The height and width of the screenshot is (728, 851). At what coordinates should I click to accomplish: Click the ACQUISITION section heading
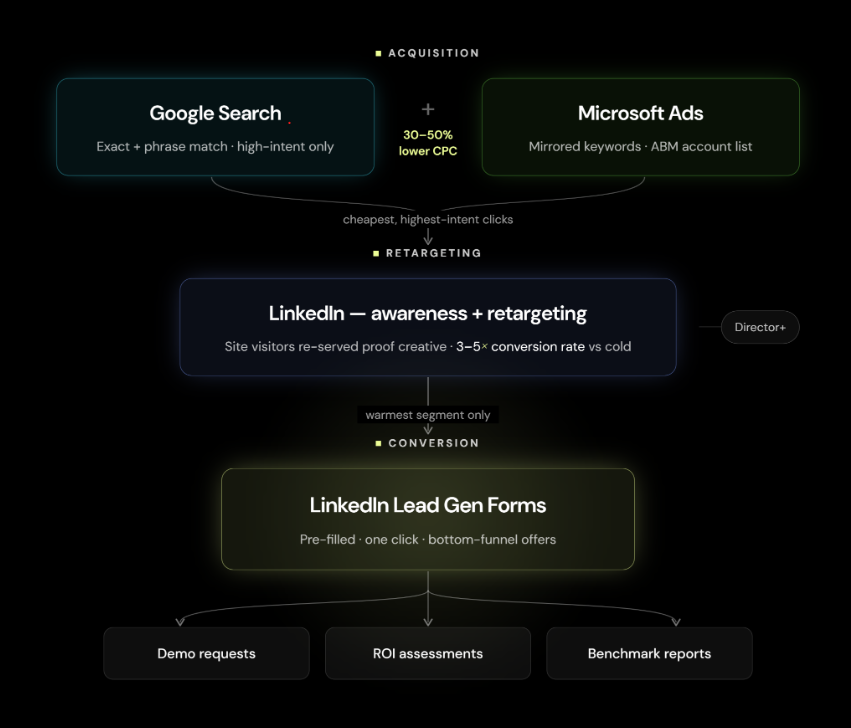(x=434, y=53)
